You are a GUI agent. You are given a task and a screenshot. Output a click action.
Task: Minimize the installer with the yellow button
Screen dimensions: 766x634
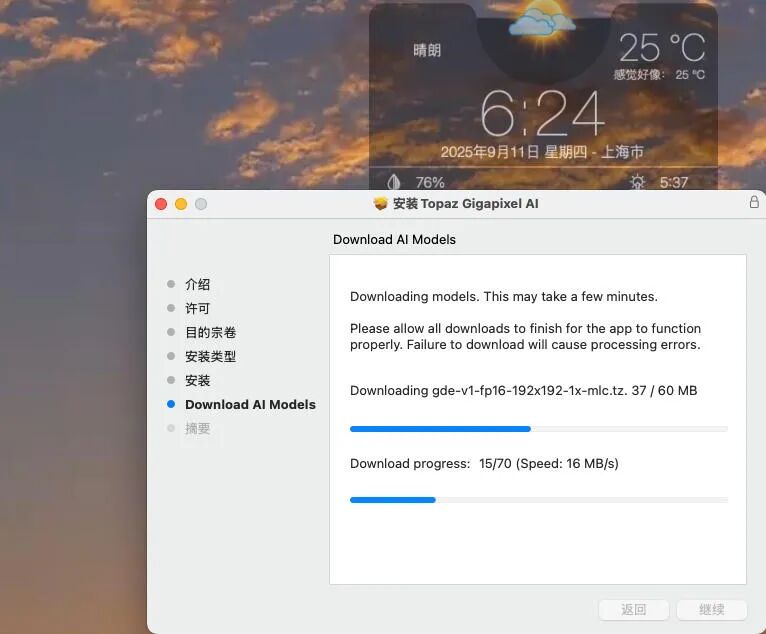181,204
